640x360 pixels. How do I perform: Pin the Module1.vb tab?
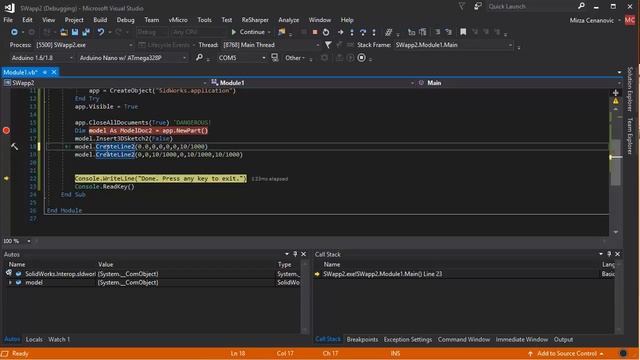pyautogui.click(x=45, y=72)
